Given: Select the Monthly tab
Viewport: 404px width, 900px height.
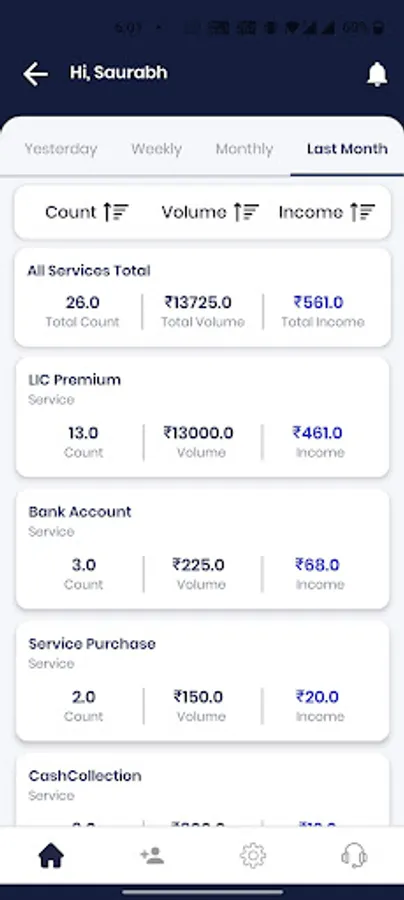Looking at the screenshot, I should (244, 149).
